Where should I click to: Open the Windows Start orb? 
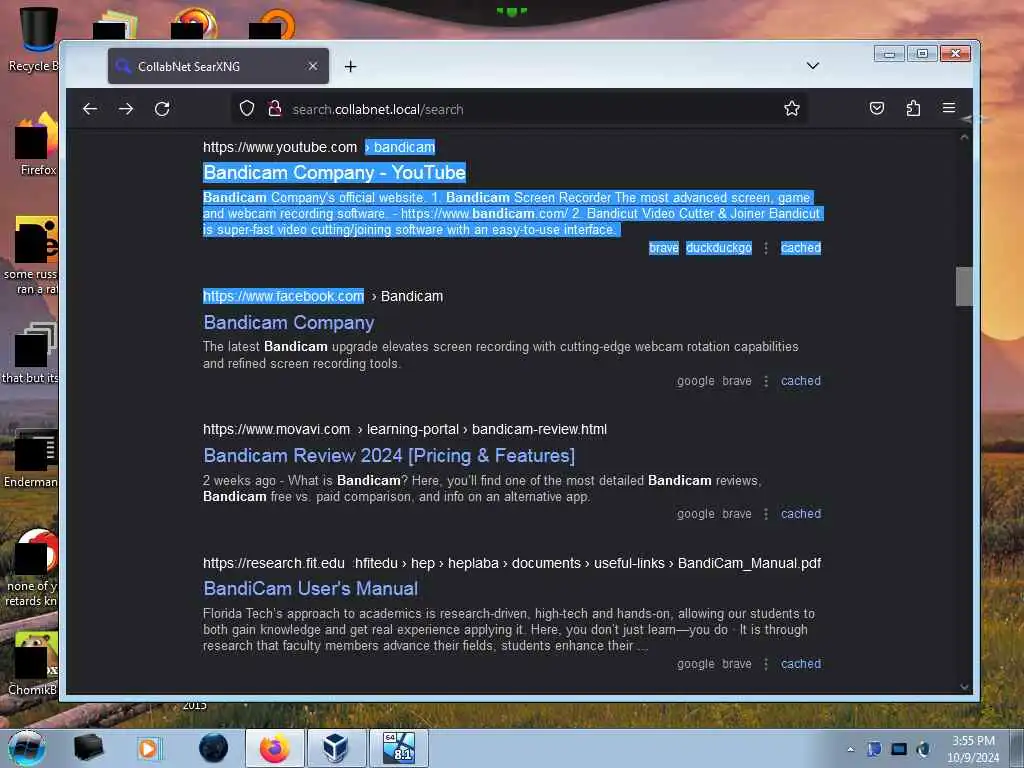click(x=27, y=748)
